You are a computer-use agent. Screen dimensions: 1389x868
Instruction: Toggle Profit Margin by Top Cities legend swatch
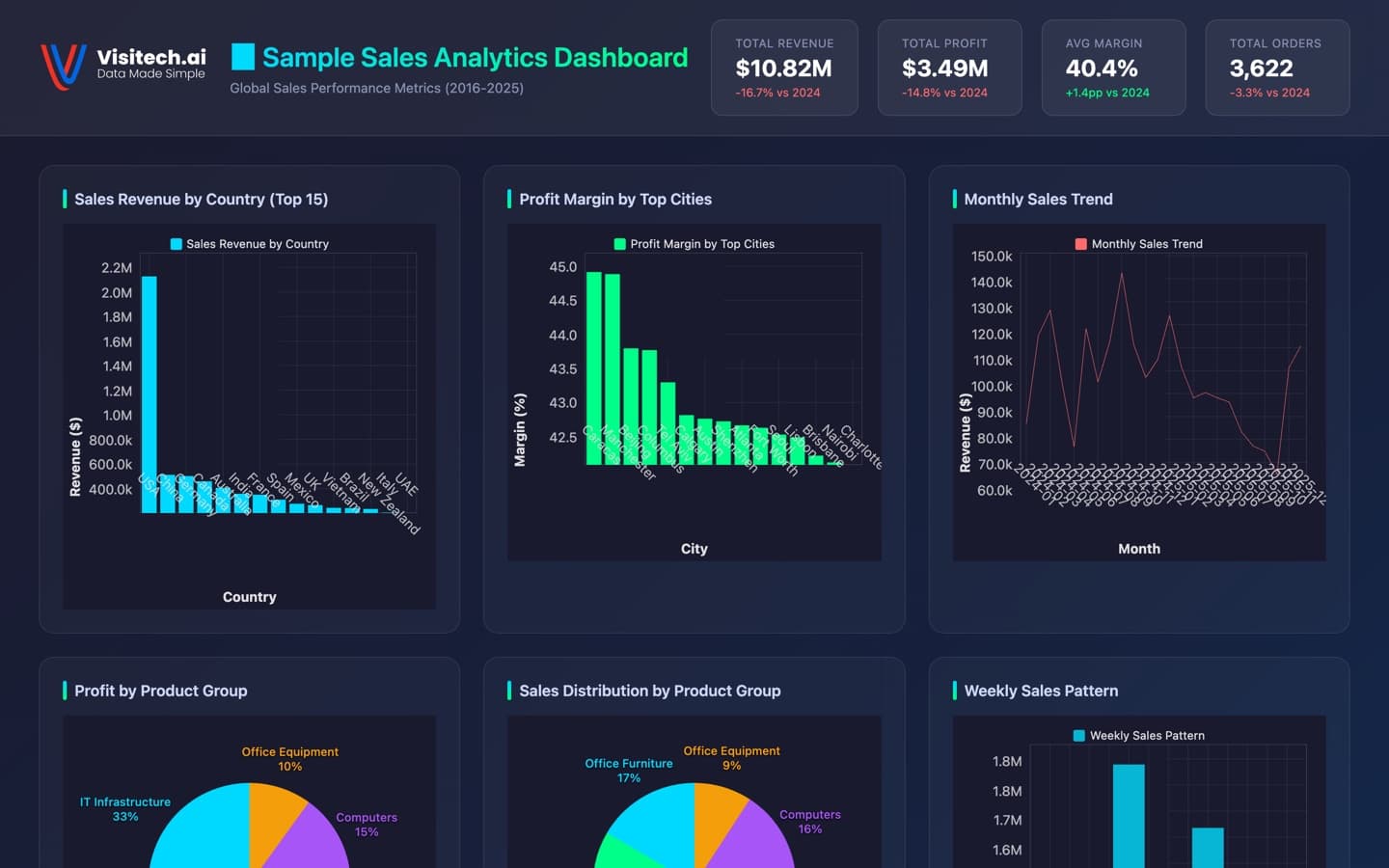click(620, 244)
